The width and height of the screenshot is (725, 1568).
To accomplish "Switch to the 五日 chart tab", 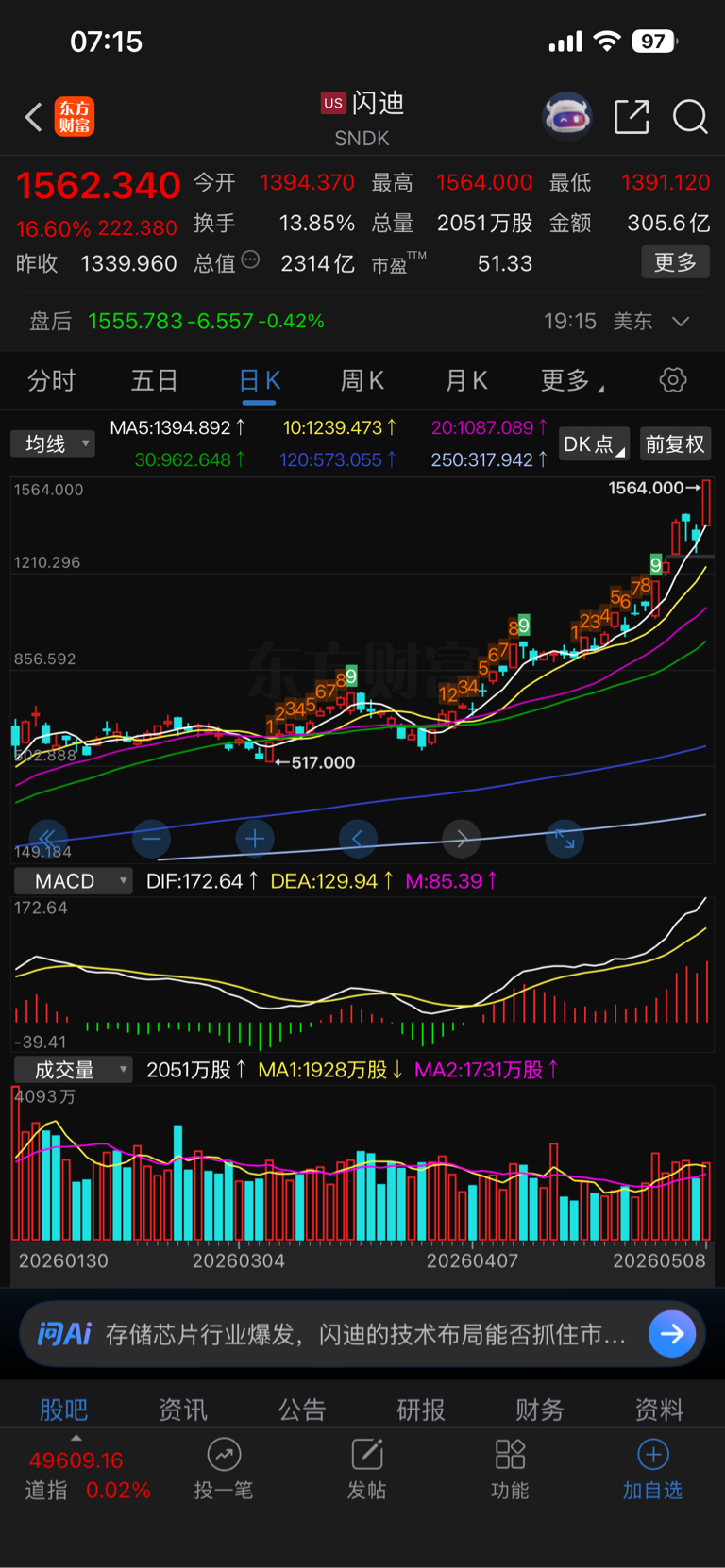I will [x=154, y=380].
